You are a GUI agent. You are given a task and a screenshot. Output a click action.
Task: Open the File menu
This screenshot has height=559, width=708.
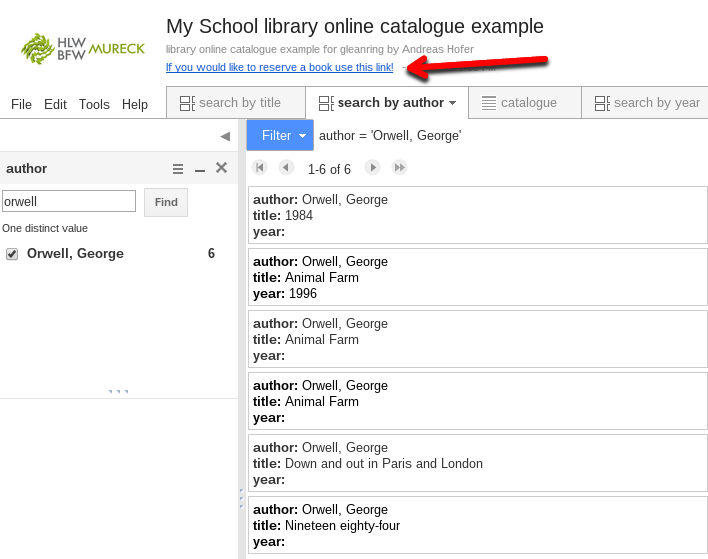[21, 104]
